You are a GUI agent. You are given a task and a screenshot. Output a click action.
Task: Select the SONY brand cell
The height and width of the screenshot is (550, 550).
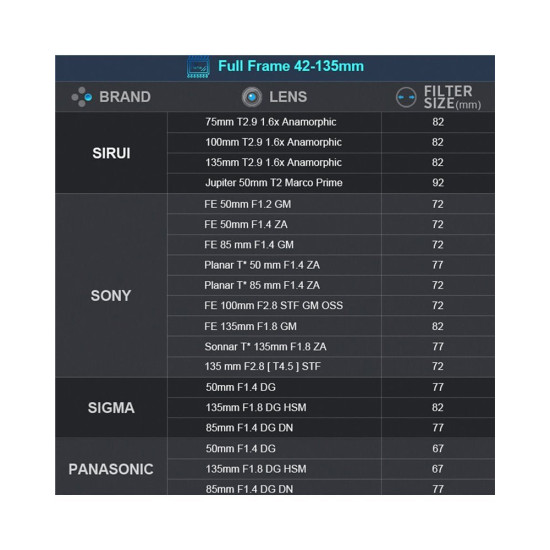click(111, 295)
